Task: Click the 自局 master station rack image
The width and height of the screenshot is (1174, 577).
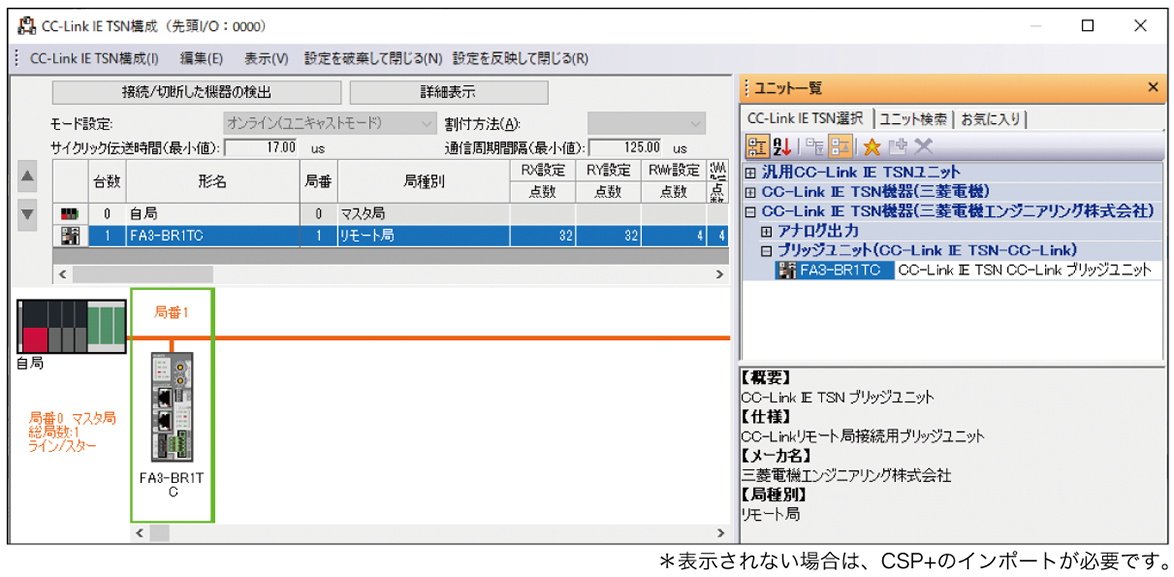Action: [71, 326]
